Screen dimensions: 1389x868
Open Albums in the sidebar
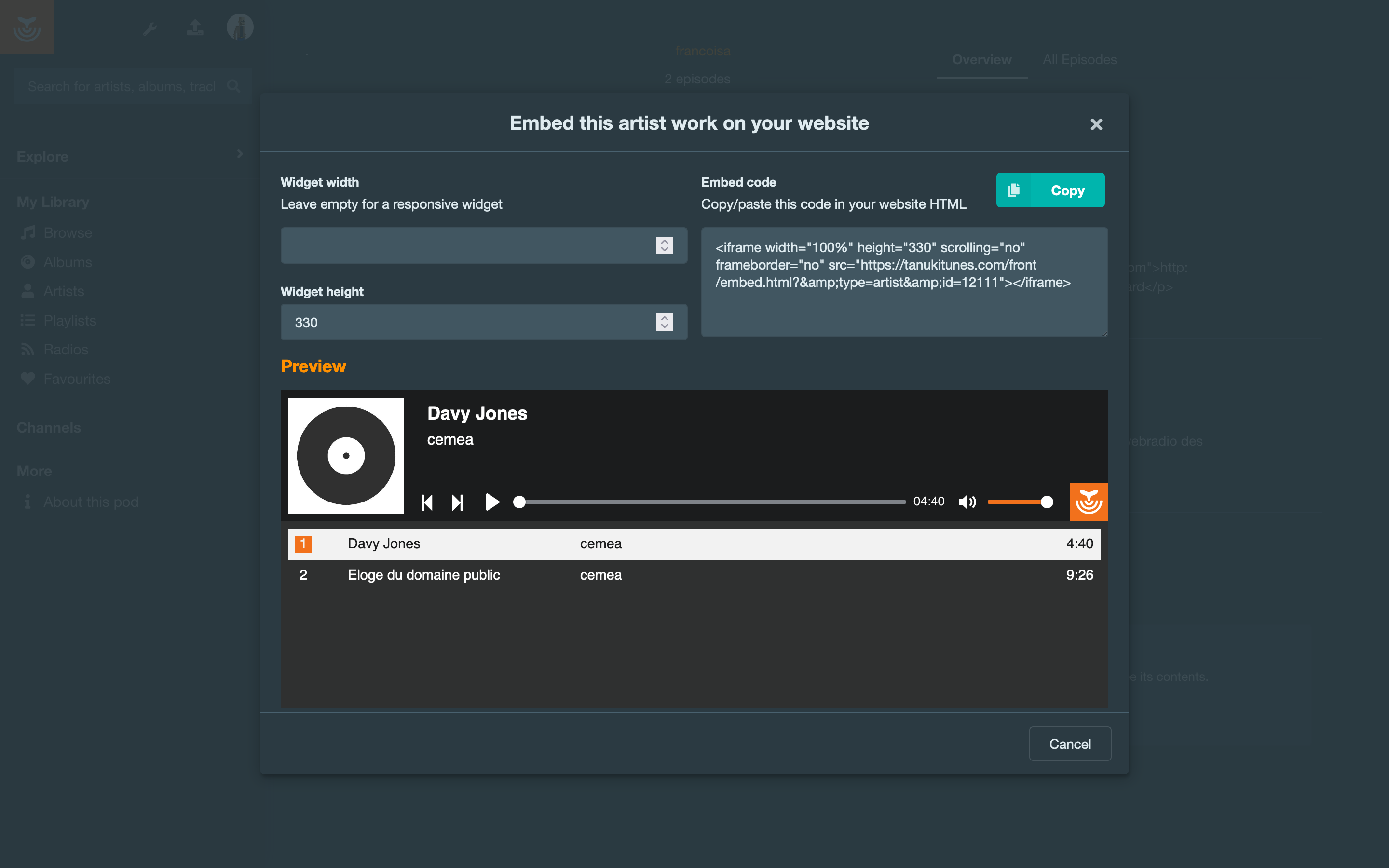point(68,262)
